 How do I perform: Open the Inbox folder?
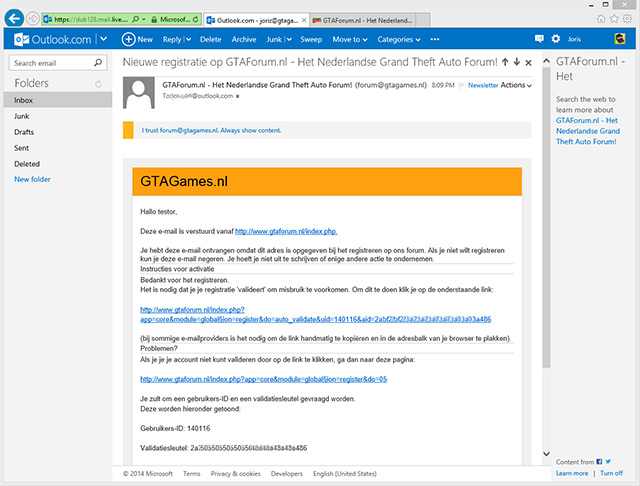pyautogui.click(x=58, y=100)
